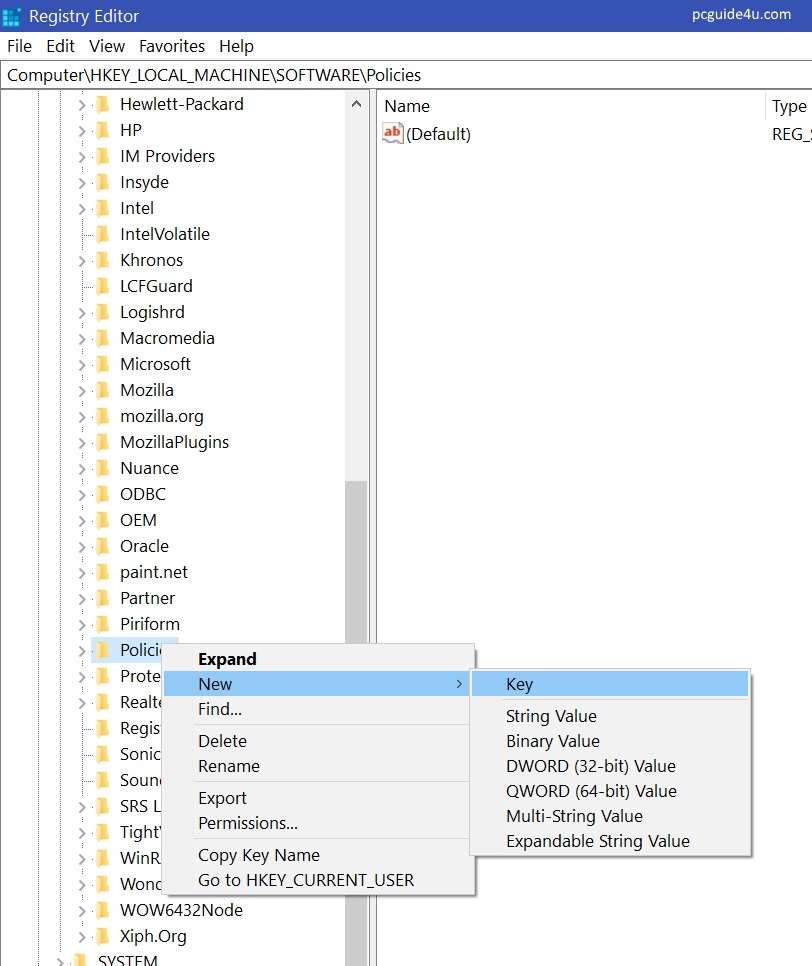The width and height of the screenshot is (812, 966).
Task: Click the registry path address bar
Action: tap(400, 75)
